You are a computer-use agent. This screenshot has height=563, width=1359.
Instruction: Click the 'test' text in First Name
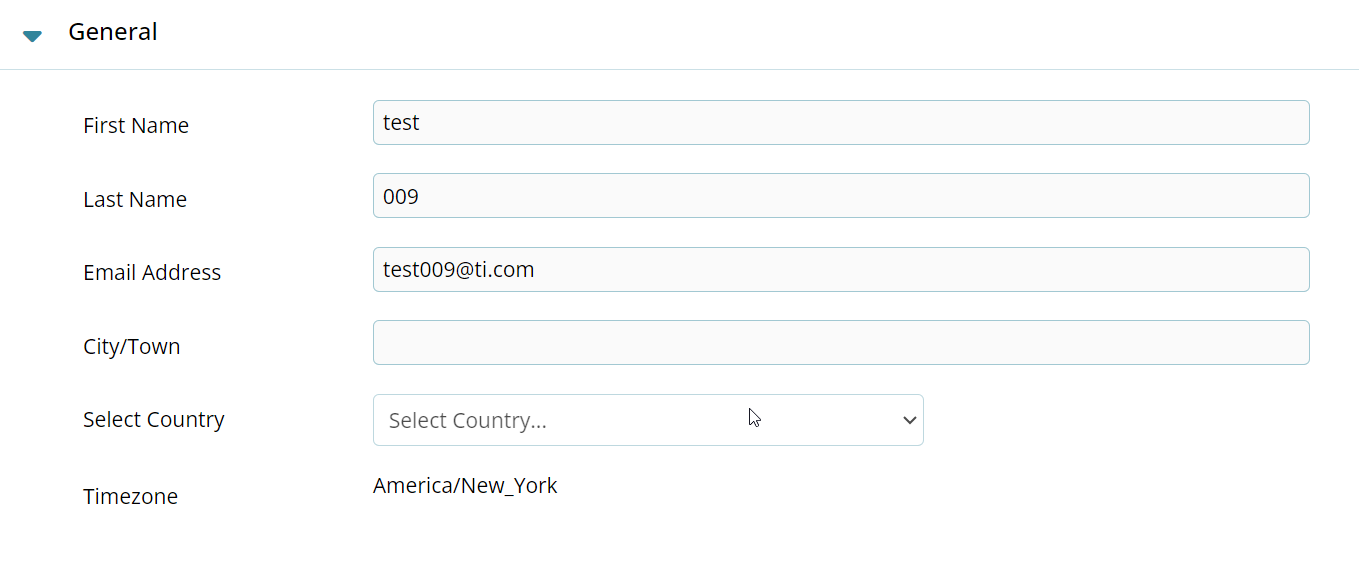401,123
